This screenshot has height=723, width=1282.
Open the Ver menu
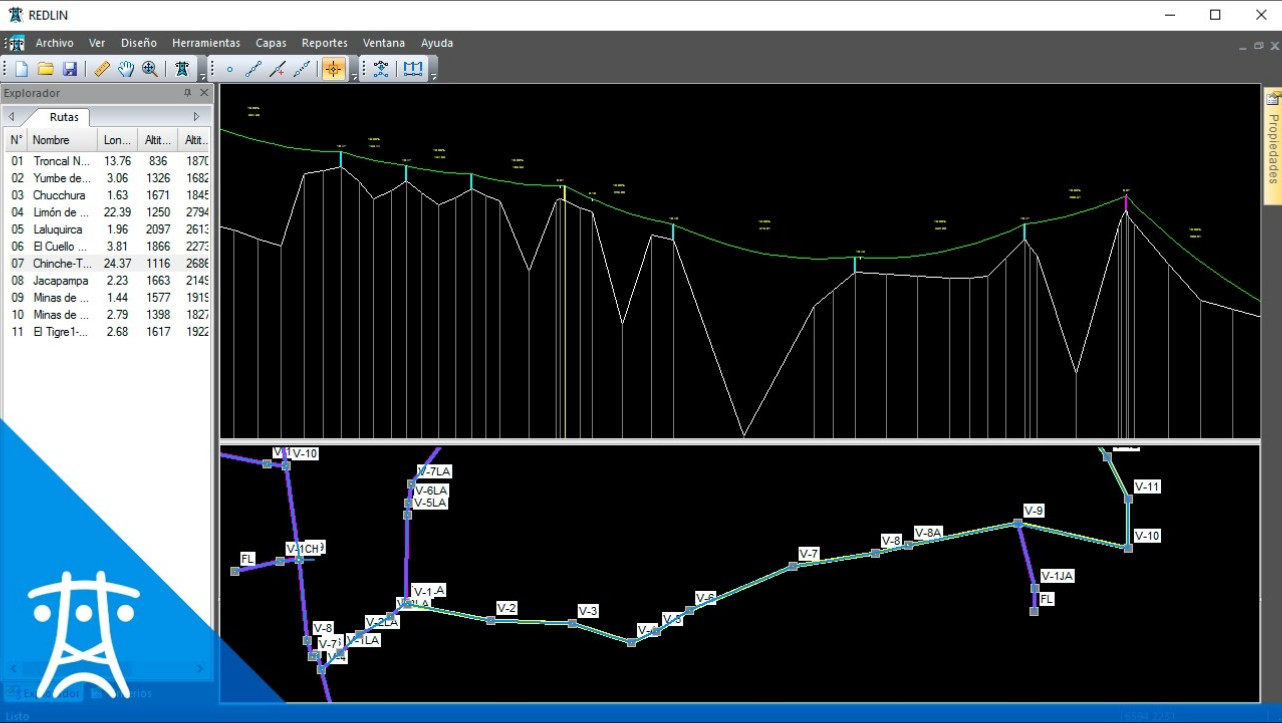coord(97,43)
